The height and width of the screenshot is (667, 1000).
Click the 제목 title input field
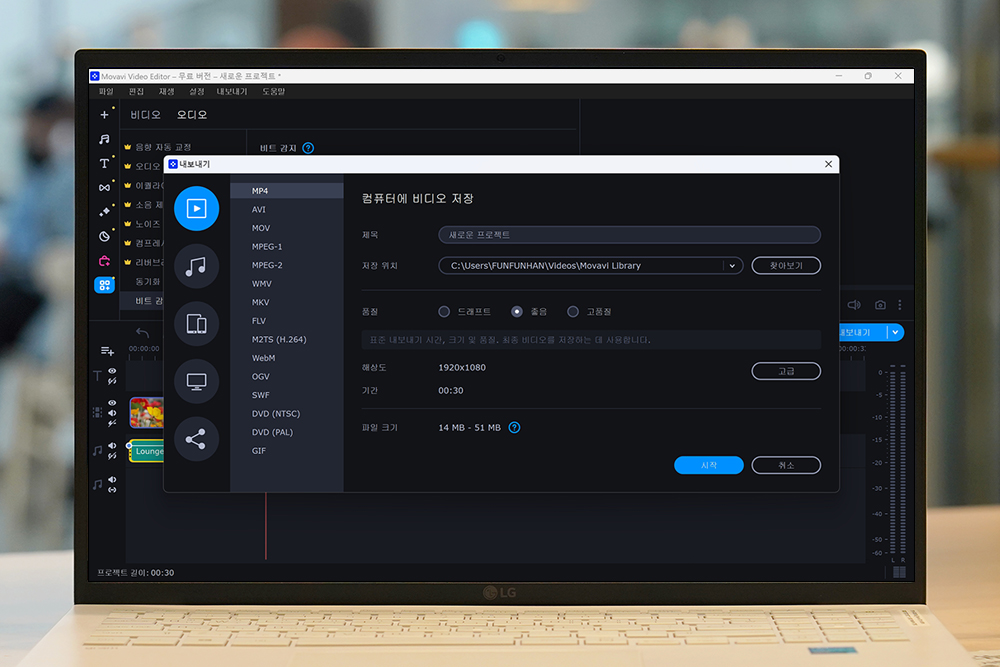tap(629, 235)
